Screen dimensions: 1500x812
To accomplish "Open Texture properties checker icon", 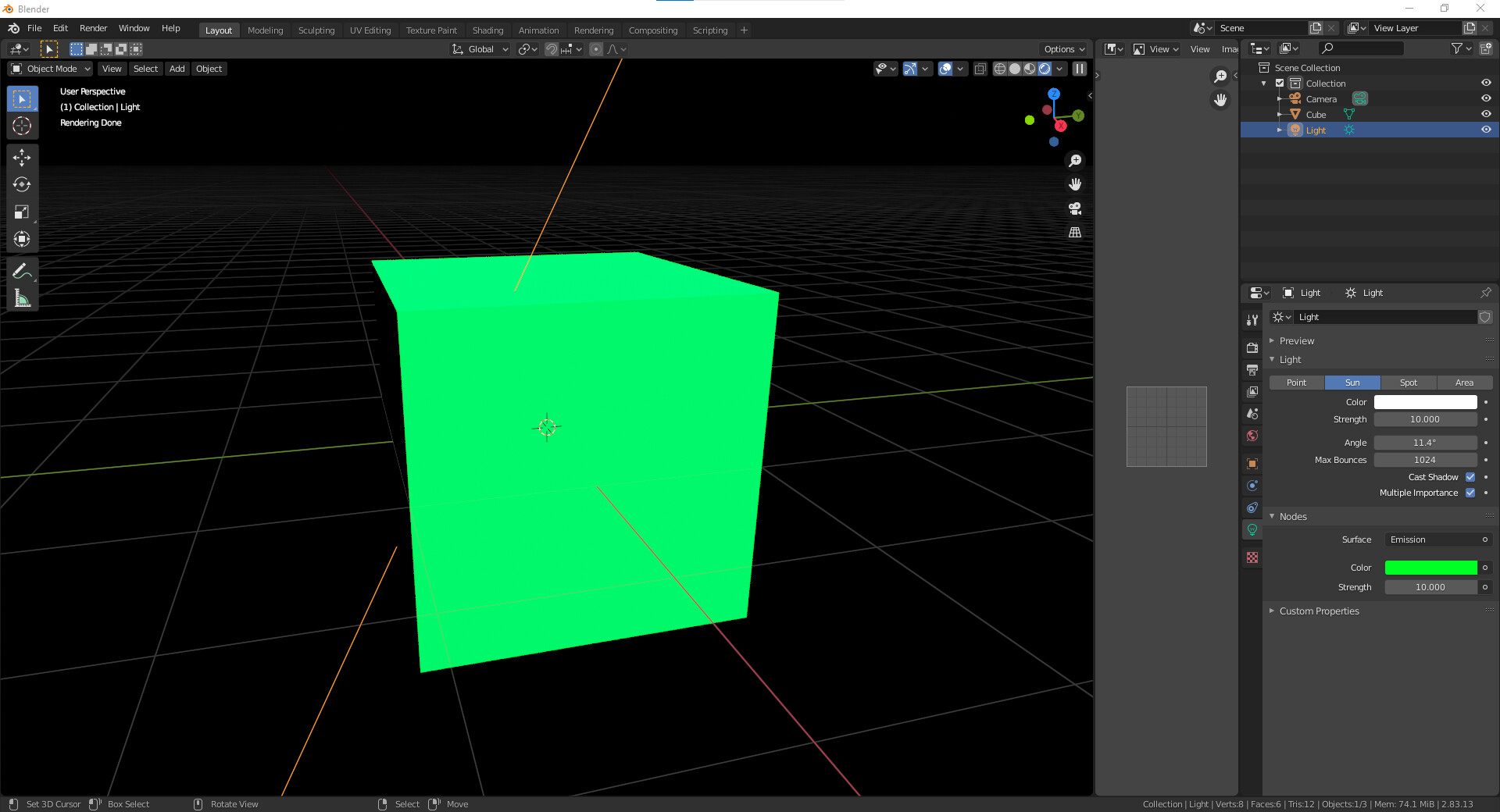I will point(1252,557).
